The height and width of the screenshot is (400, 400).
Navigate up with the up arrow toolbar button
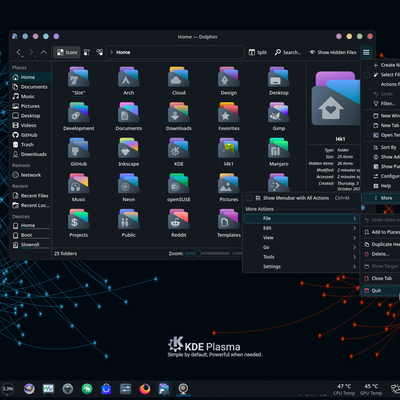click(44, 52)
